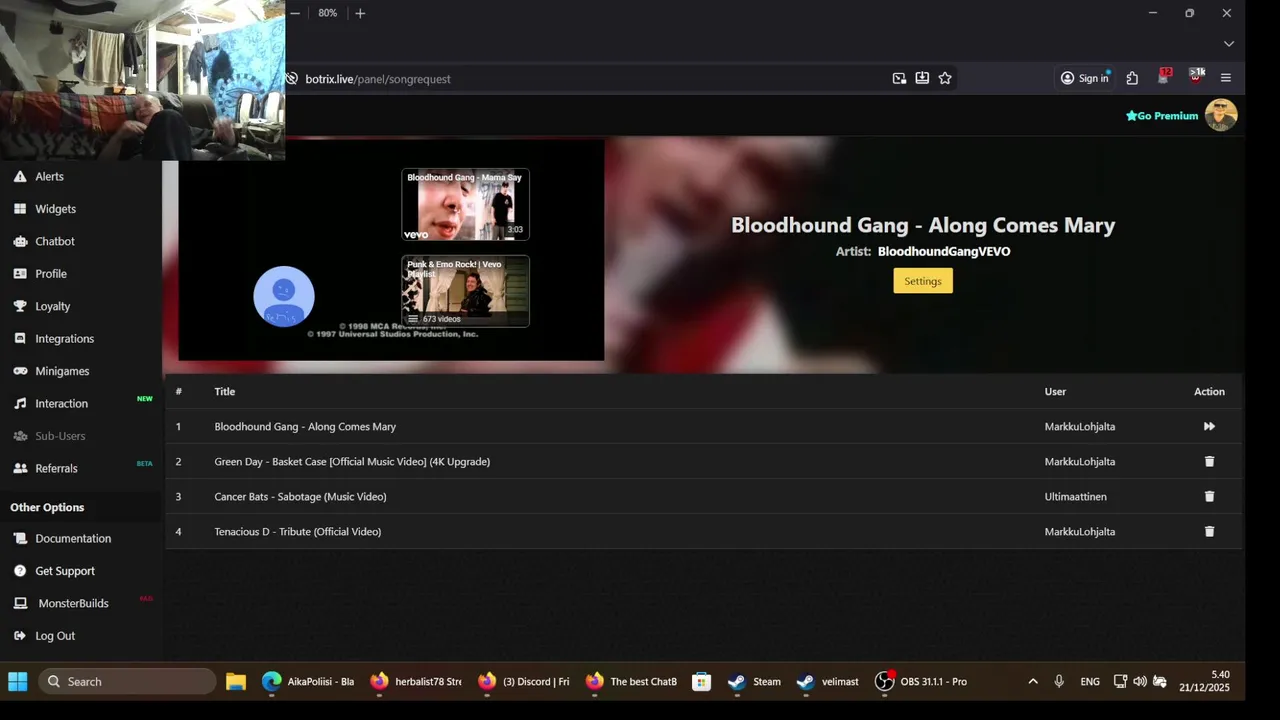Switch to the Discord Firefox window

tap(524, 681)
